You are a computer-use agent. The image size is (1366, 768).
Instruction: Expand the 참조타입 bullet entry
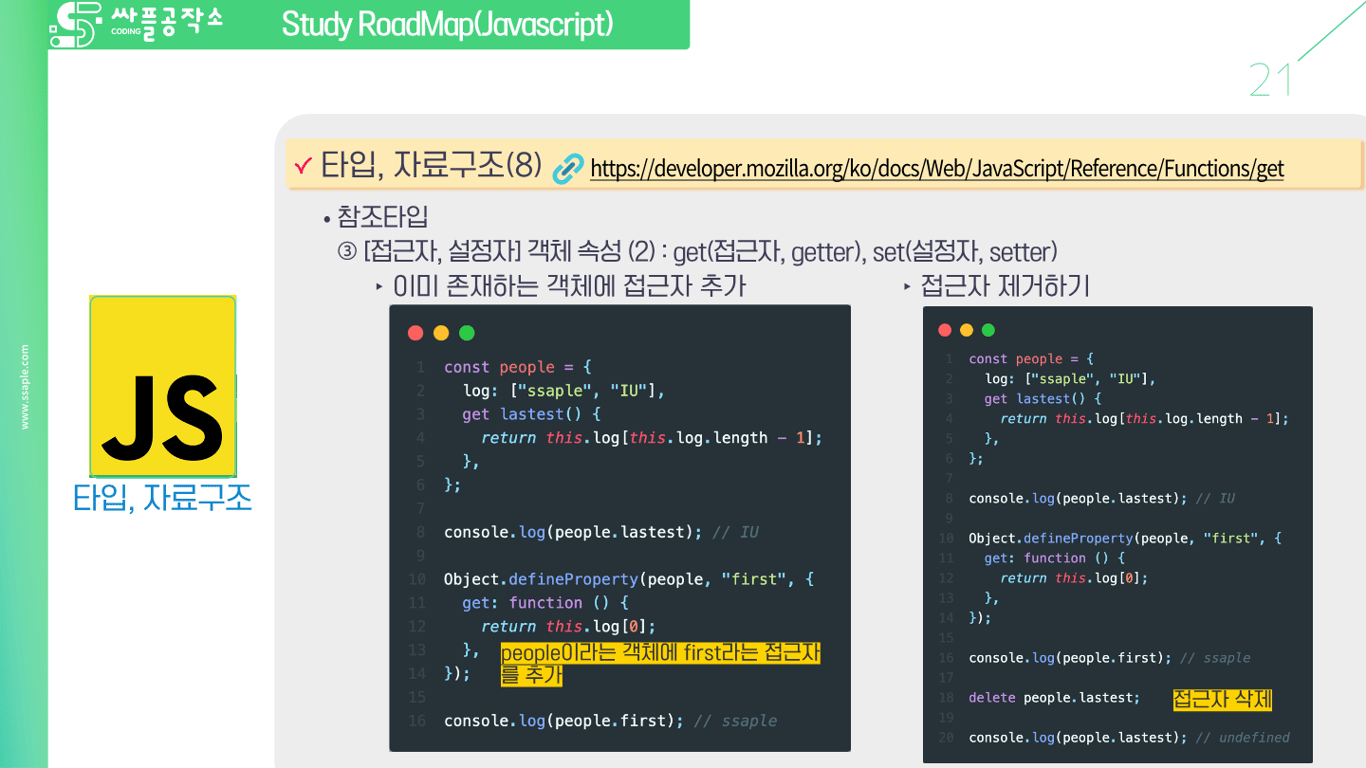[324, 217]
